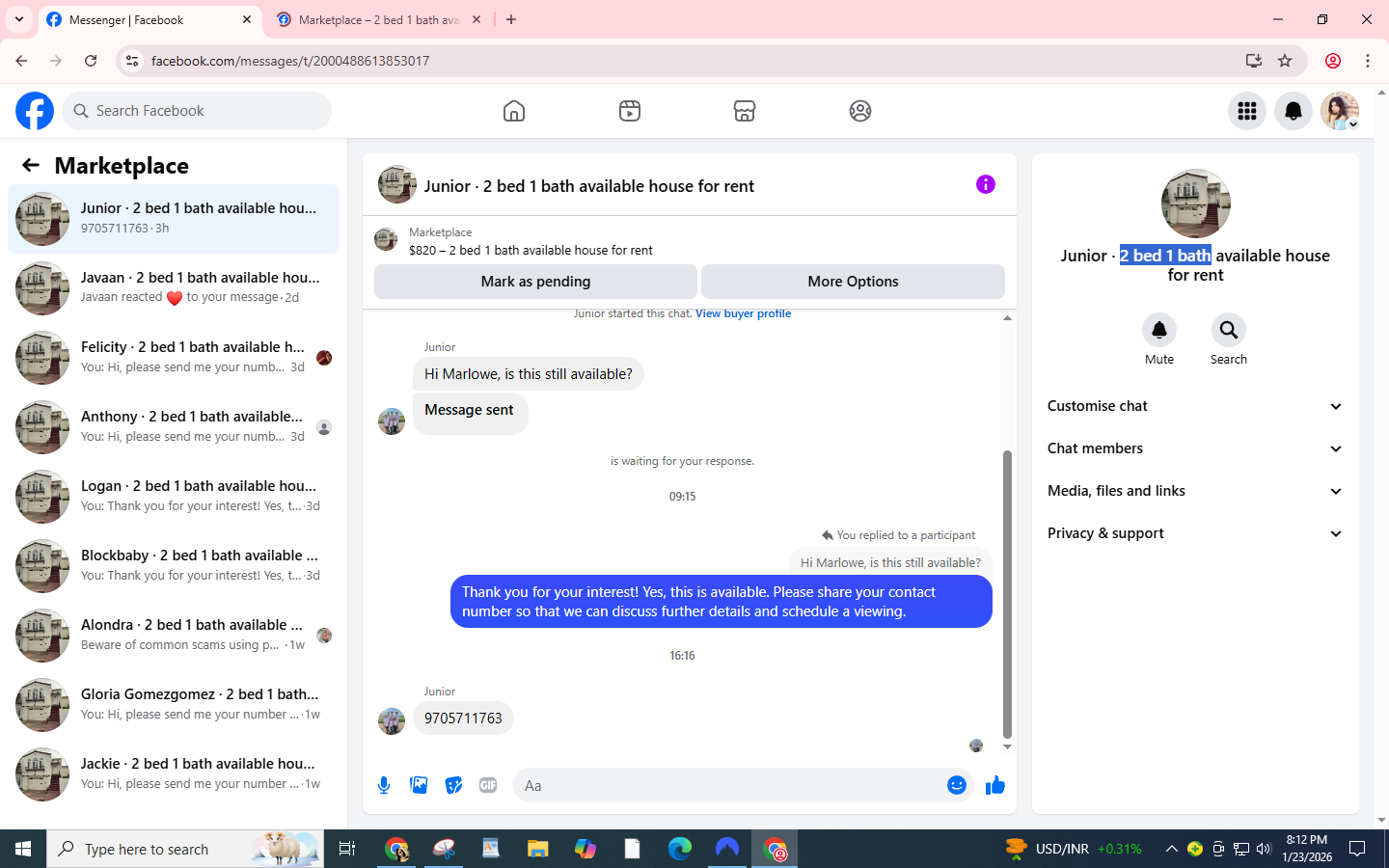Open the system clock and date
Screen dimensions: 1389x868
coord(1306,849)
